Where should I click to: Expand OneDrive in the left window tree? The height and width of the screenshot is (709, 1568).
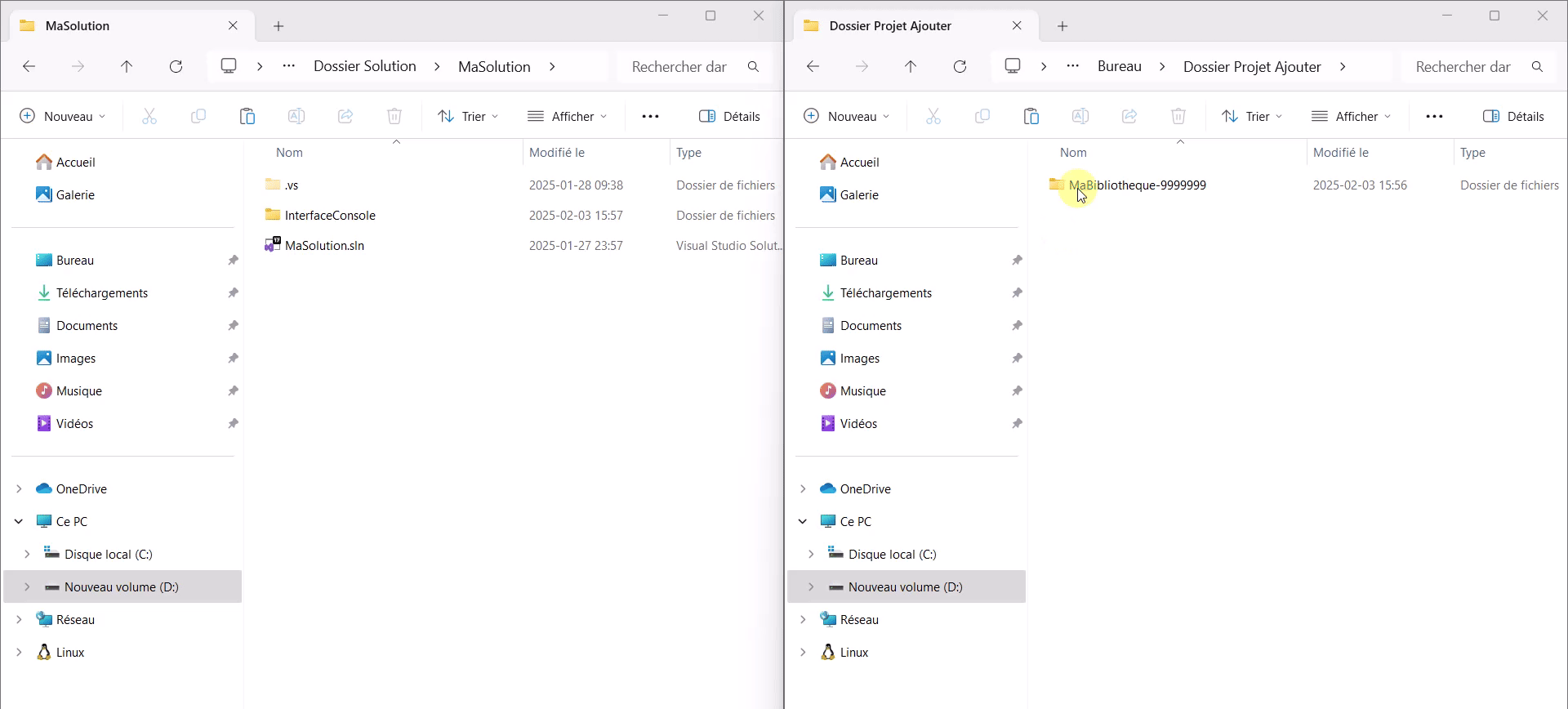[19, 488]
